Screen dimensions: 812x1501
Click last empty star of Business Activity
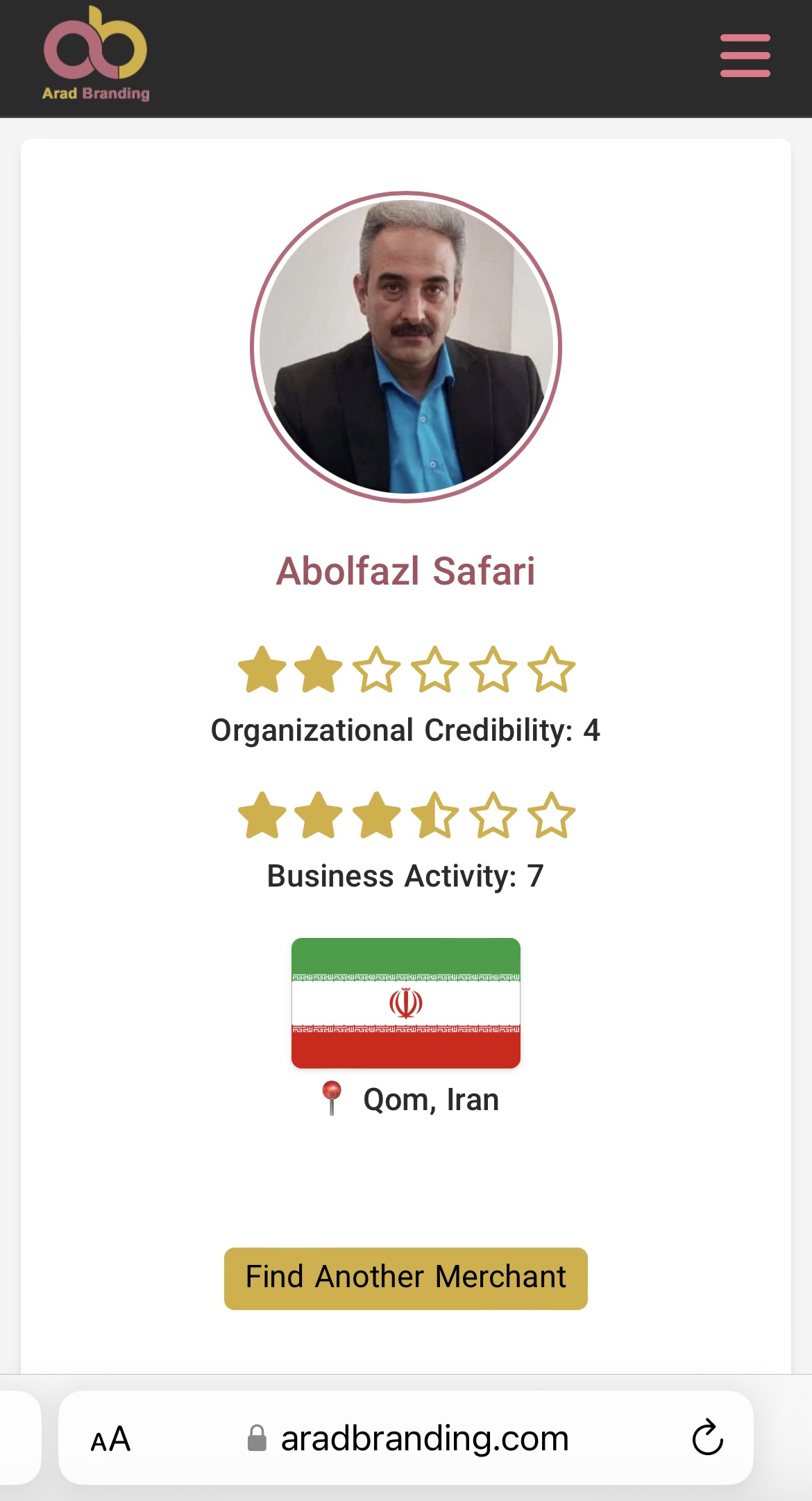[552, 816]
